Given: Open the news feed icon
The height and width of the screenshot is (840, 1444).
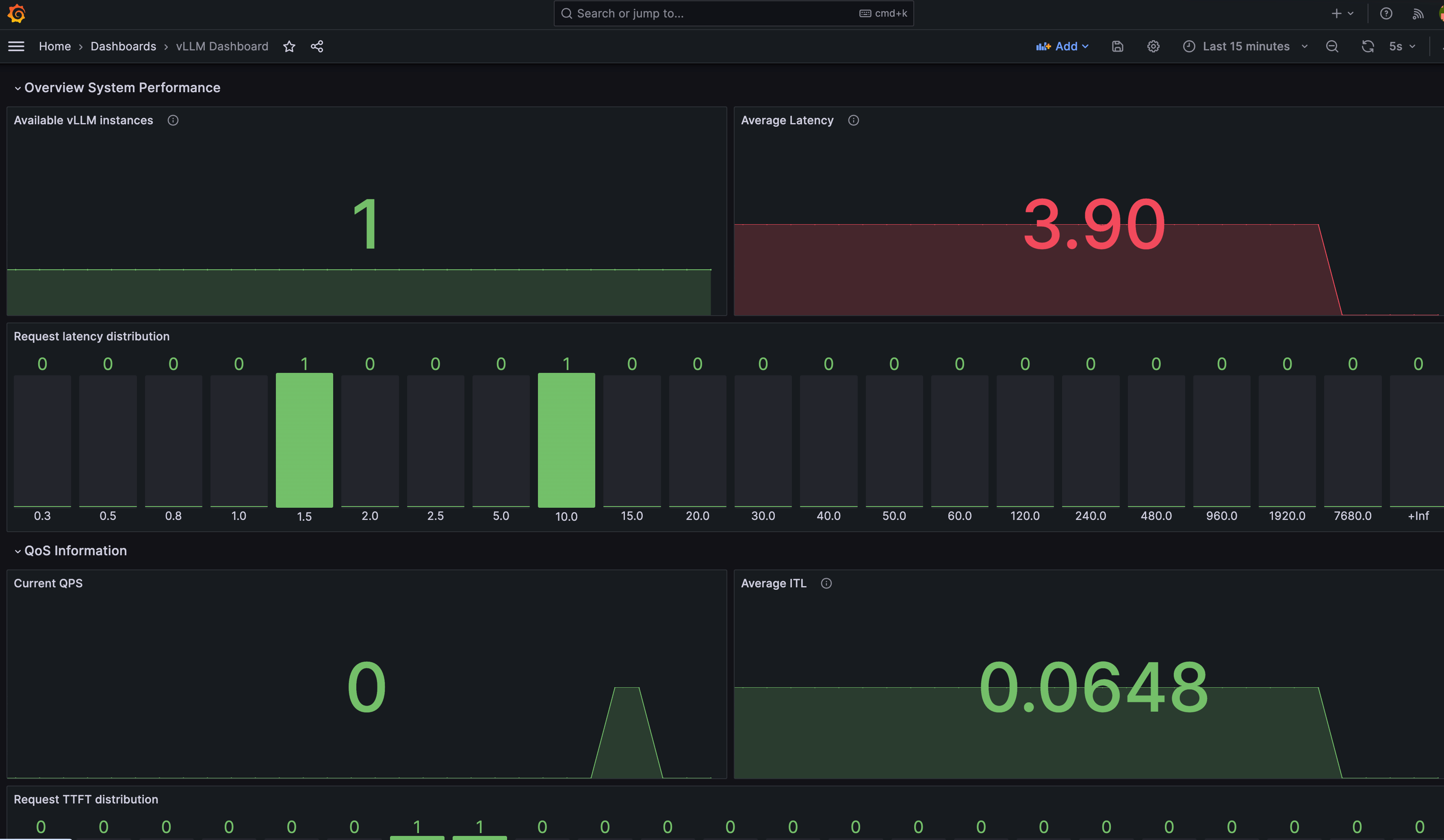Looking at the screenshot, I should [1418, 14].
